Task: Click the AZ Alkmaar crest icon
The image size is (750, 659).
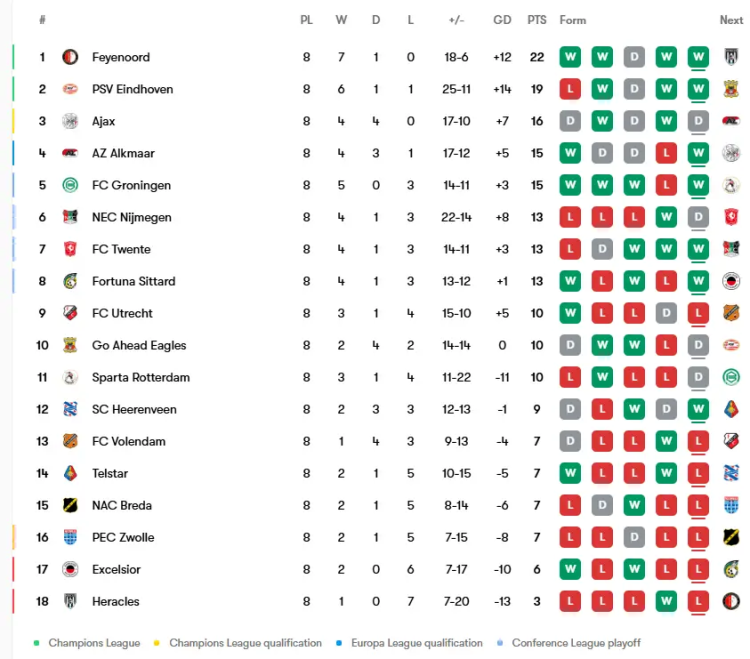Action: click(70, 153)
